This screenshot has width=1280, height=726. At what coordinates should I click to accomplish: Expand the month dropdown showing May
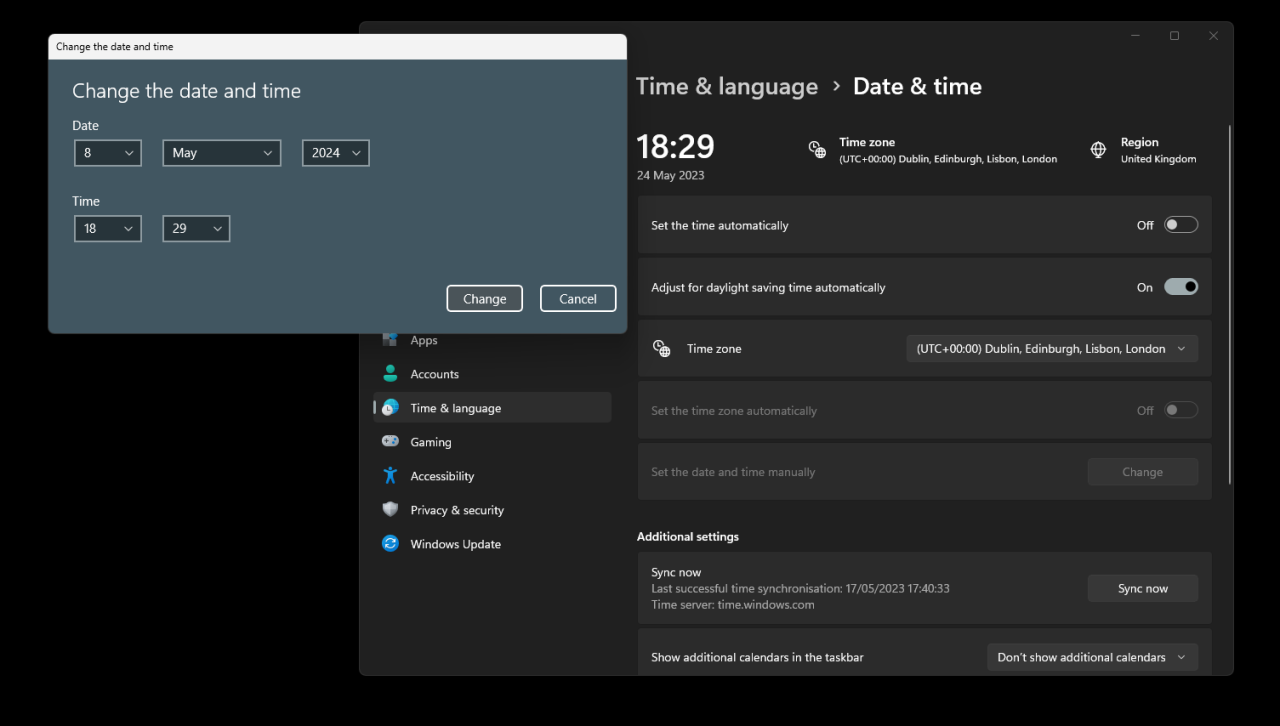[x=221, y=153]
